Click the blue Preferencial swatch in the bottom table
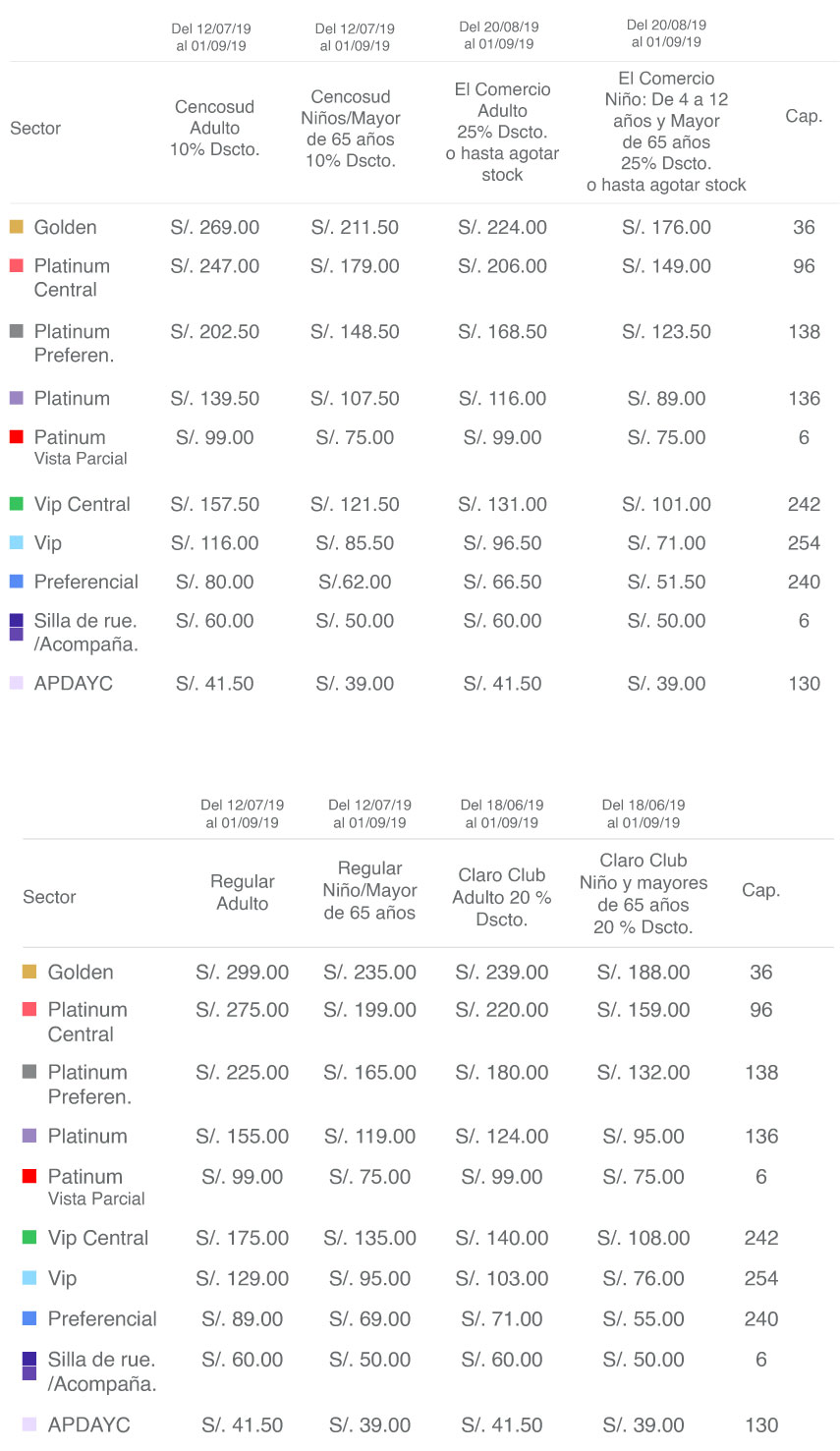The width and height of the screenshot is (840, 1451). (29, 1318)
